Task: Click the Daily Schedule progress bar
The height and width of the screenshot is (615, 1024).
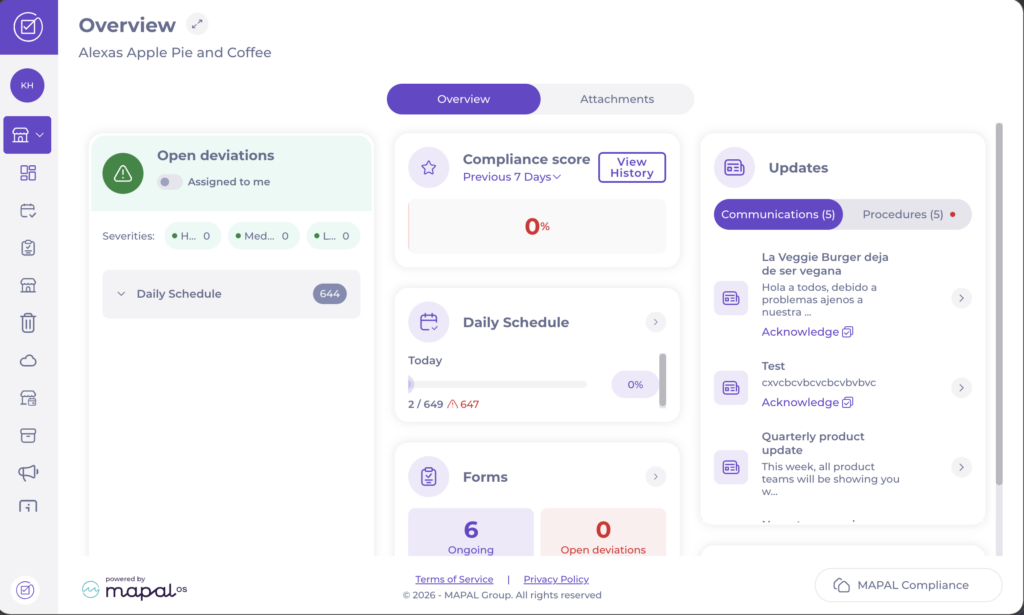Action: coord(497,384)
